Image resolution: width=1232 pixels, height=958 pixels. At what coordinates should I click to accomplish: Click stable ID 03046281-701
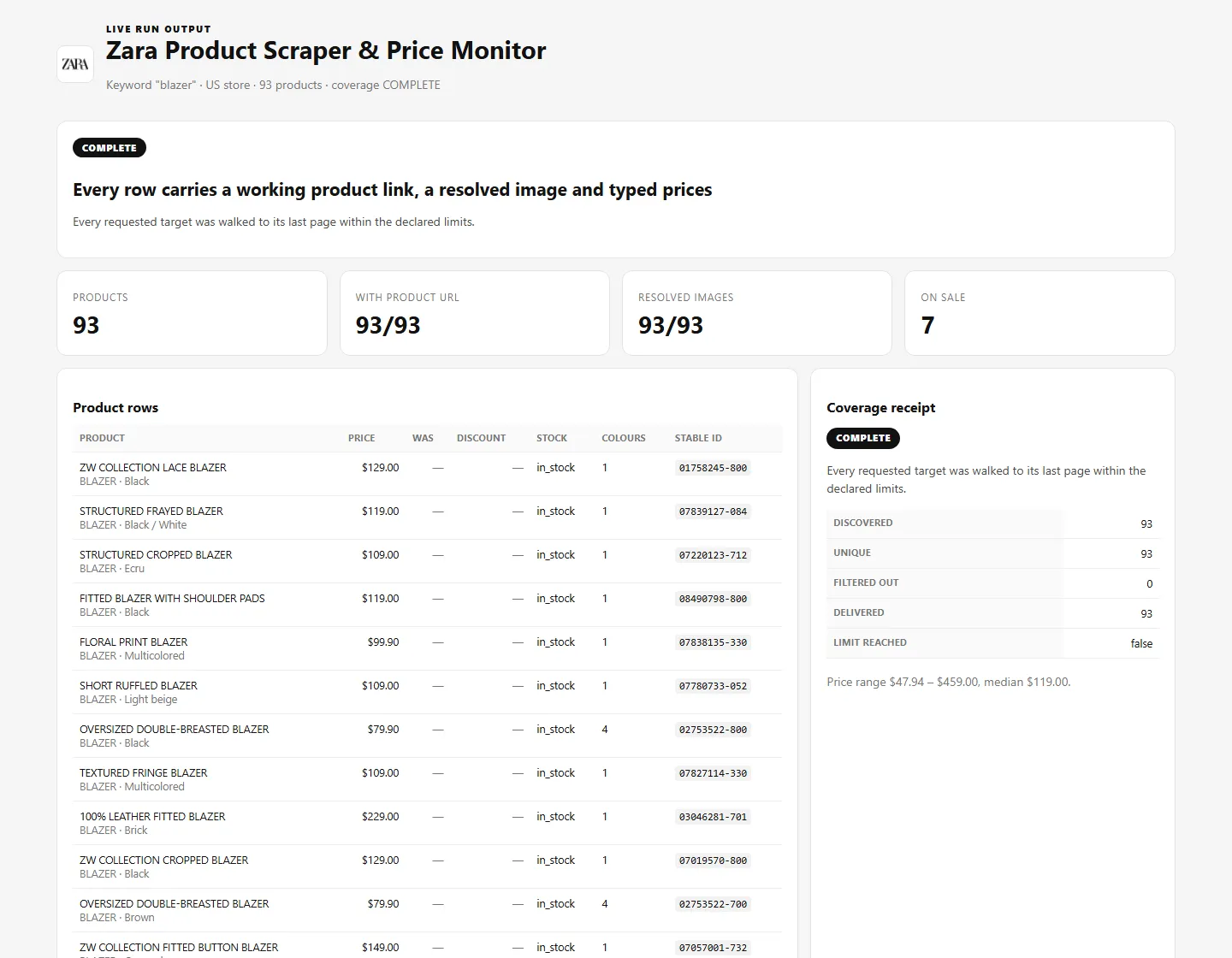713,817
